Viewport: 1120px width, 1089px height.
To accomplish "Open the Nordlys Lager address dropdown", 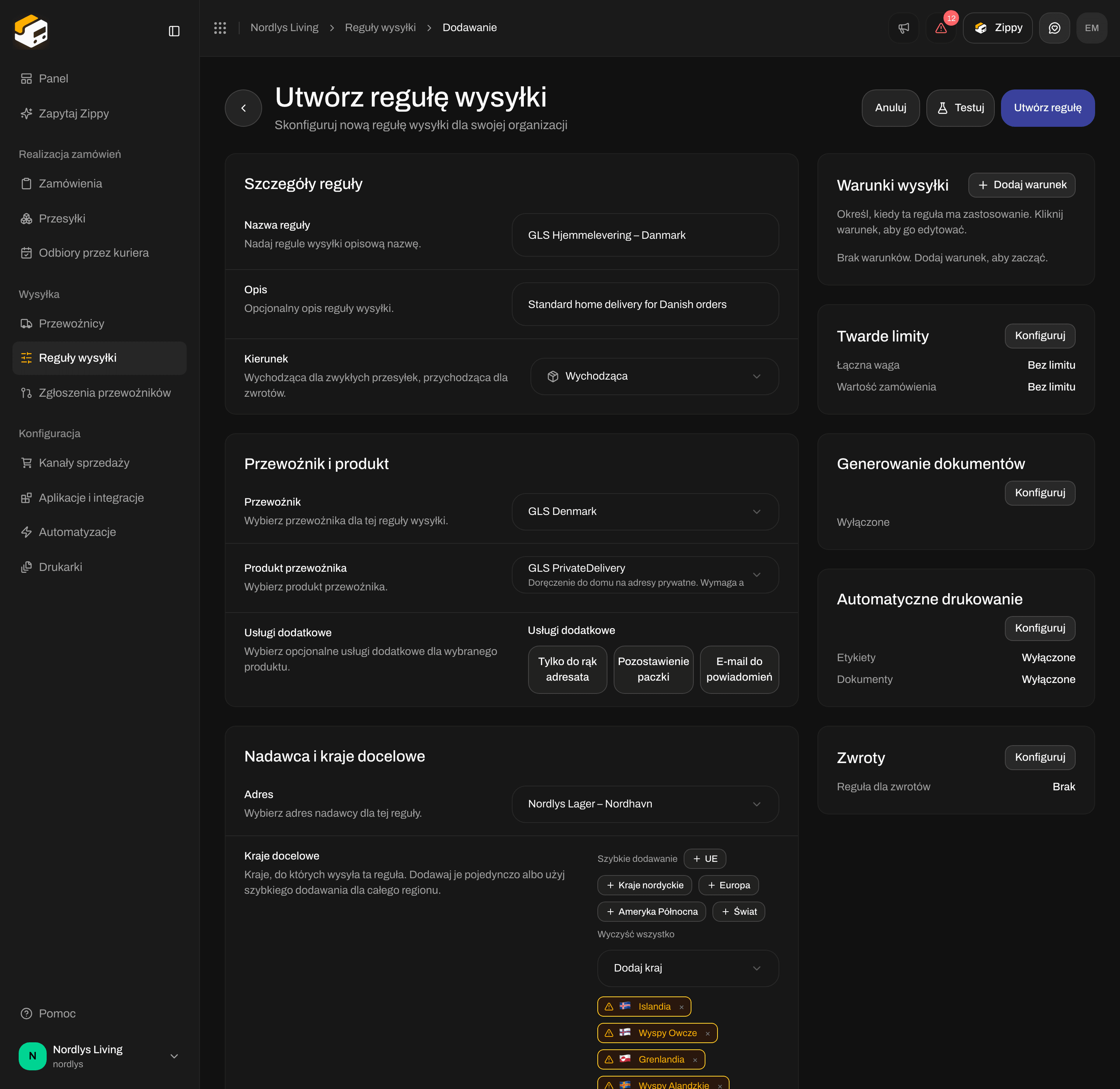I will coord(645,804).
